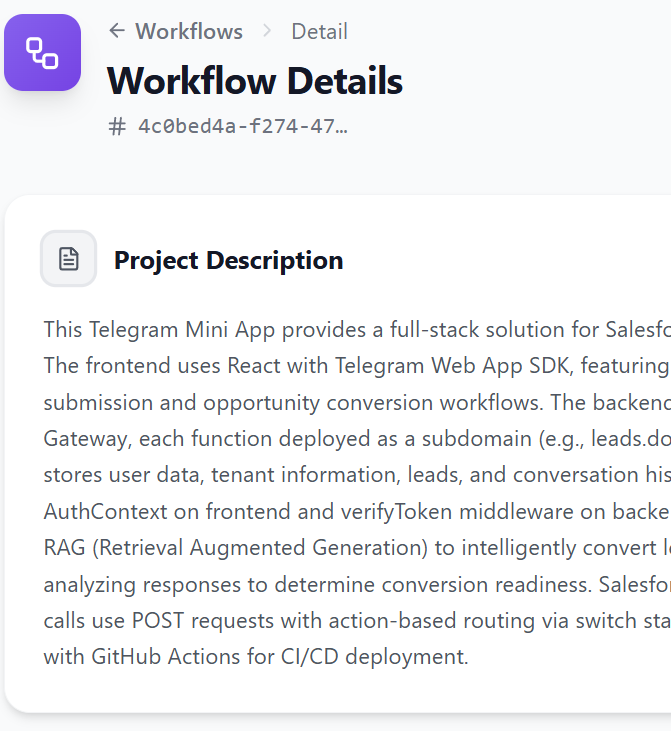671x731 pixels.
Task: Click the hash icon before workflow ID
Action: coord(117,126)
